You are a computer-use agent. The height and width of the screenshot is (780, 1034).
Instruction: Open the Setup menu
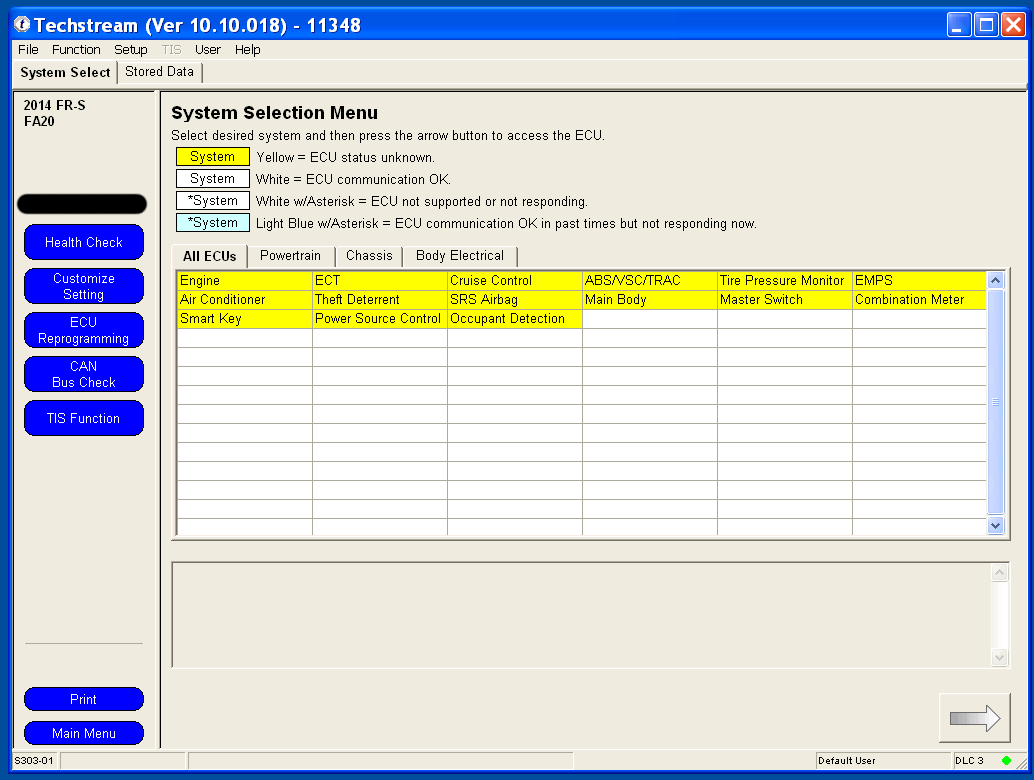point(130,50)
